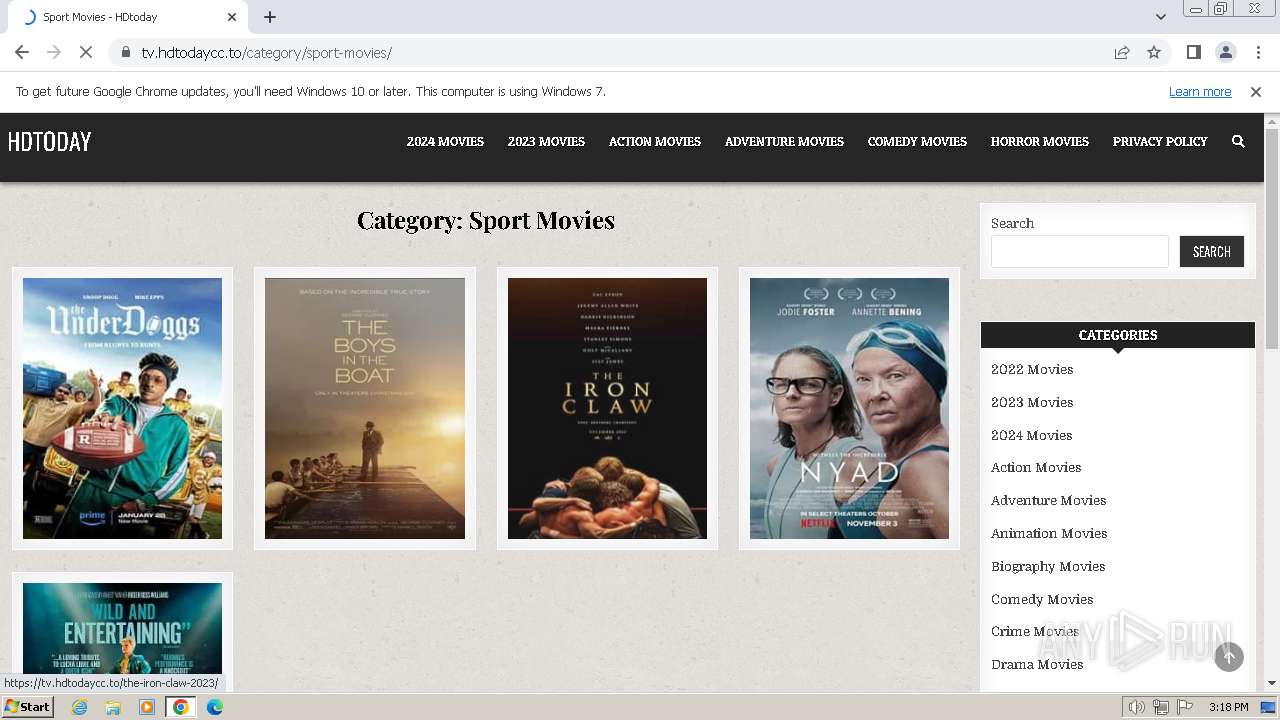
Task: Click the address bar URL
Action: click(266, 53)
